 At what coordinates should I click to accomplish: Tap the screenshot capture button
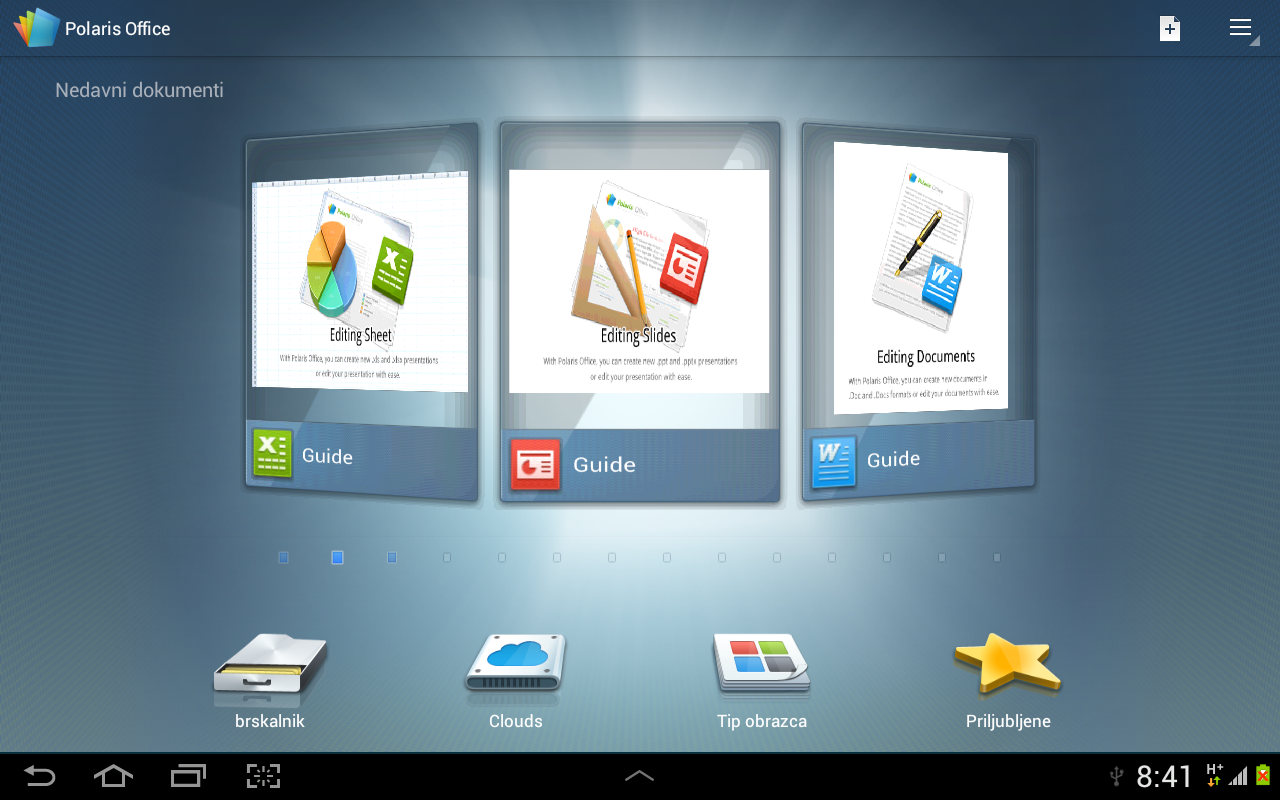263,776
